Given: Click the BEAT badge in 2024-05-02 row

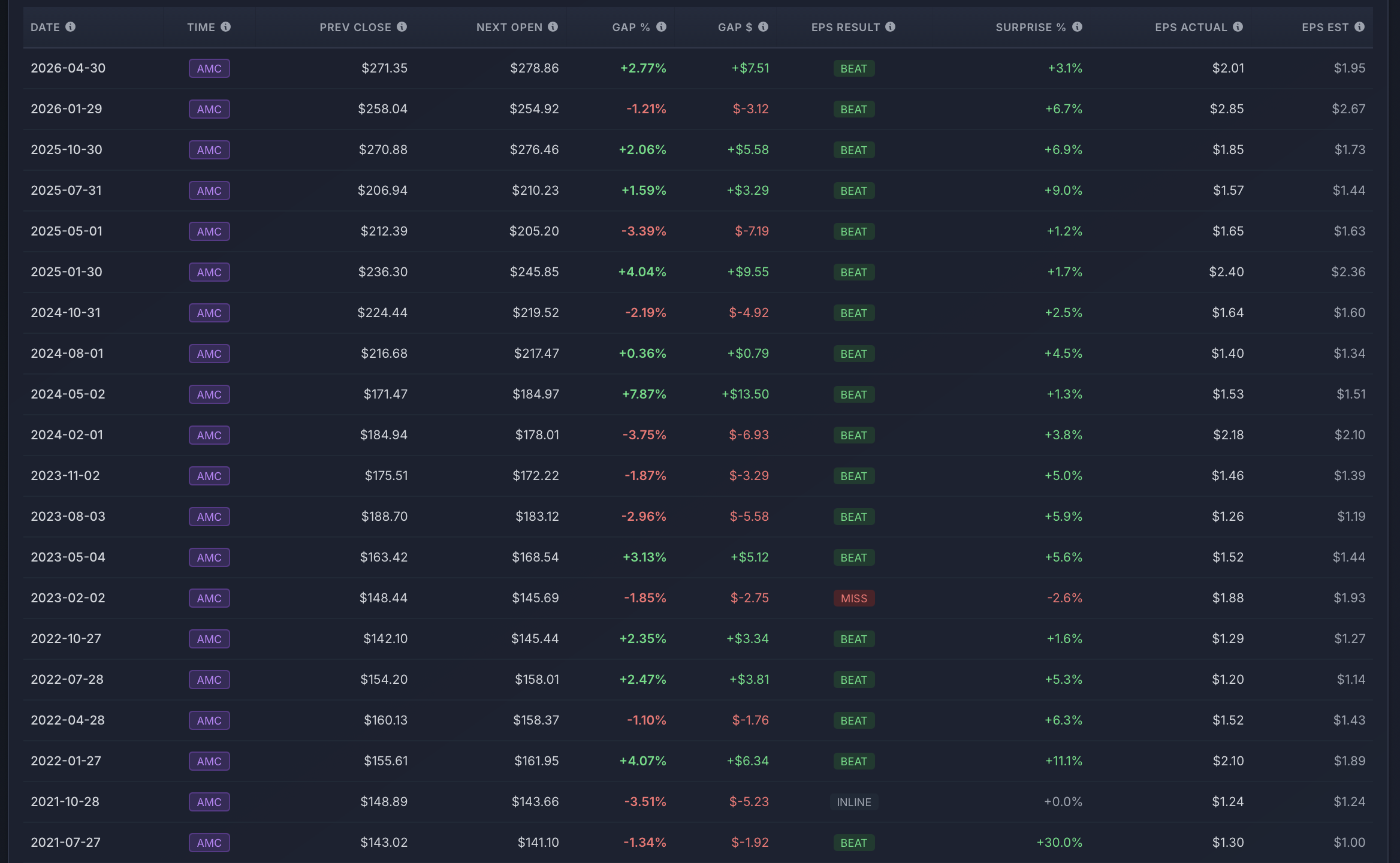Looking at the screenshot, I should click(x=854, y=394).
